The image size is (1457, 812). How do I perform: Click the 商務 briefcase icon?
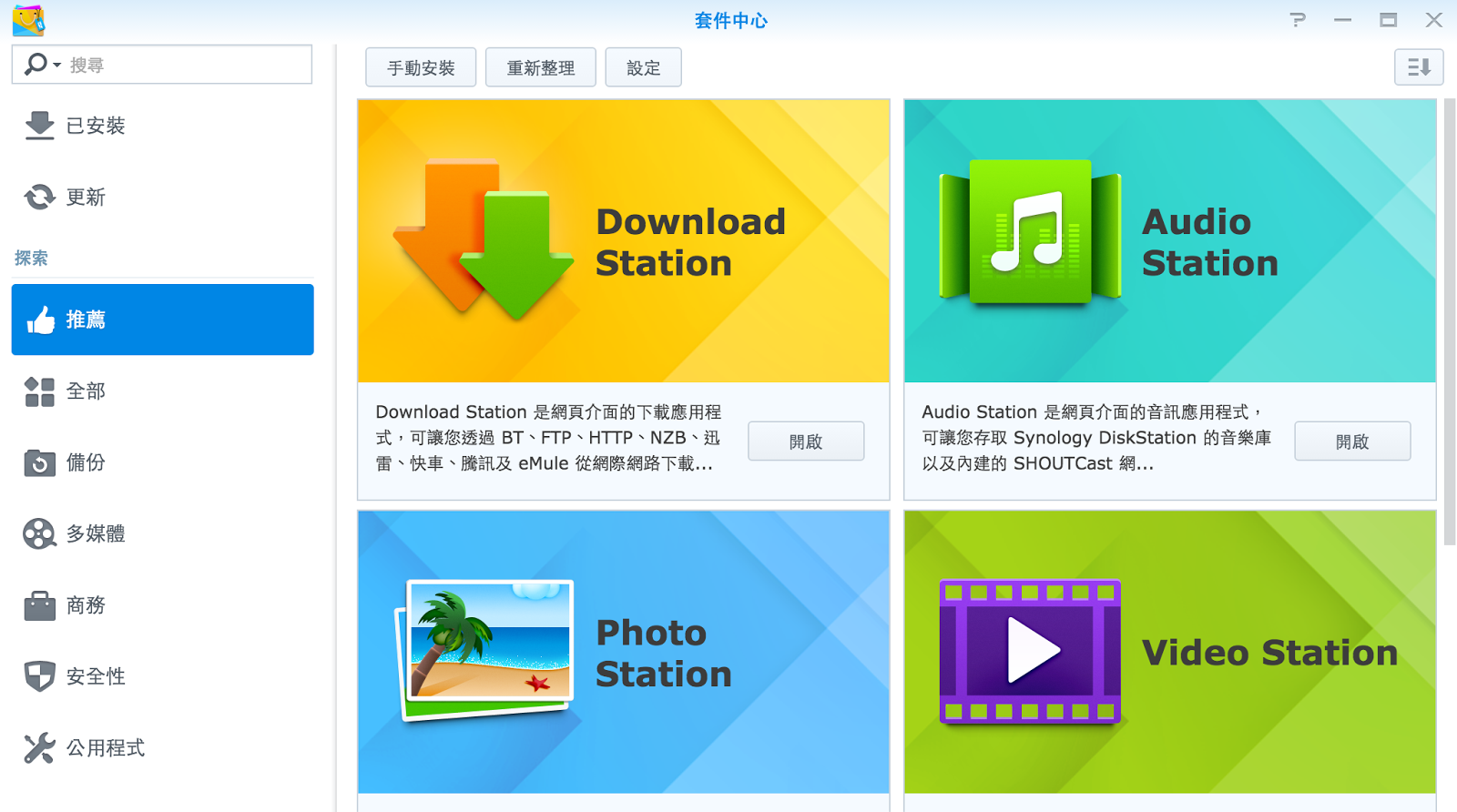click(39, 605)
